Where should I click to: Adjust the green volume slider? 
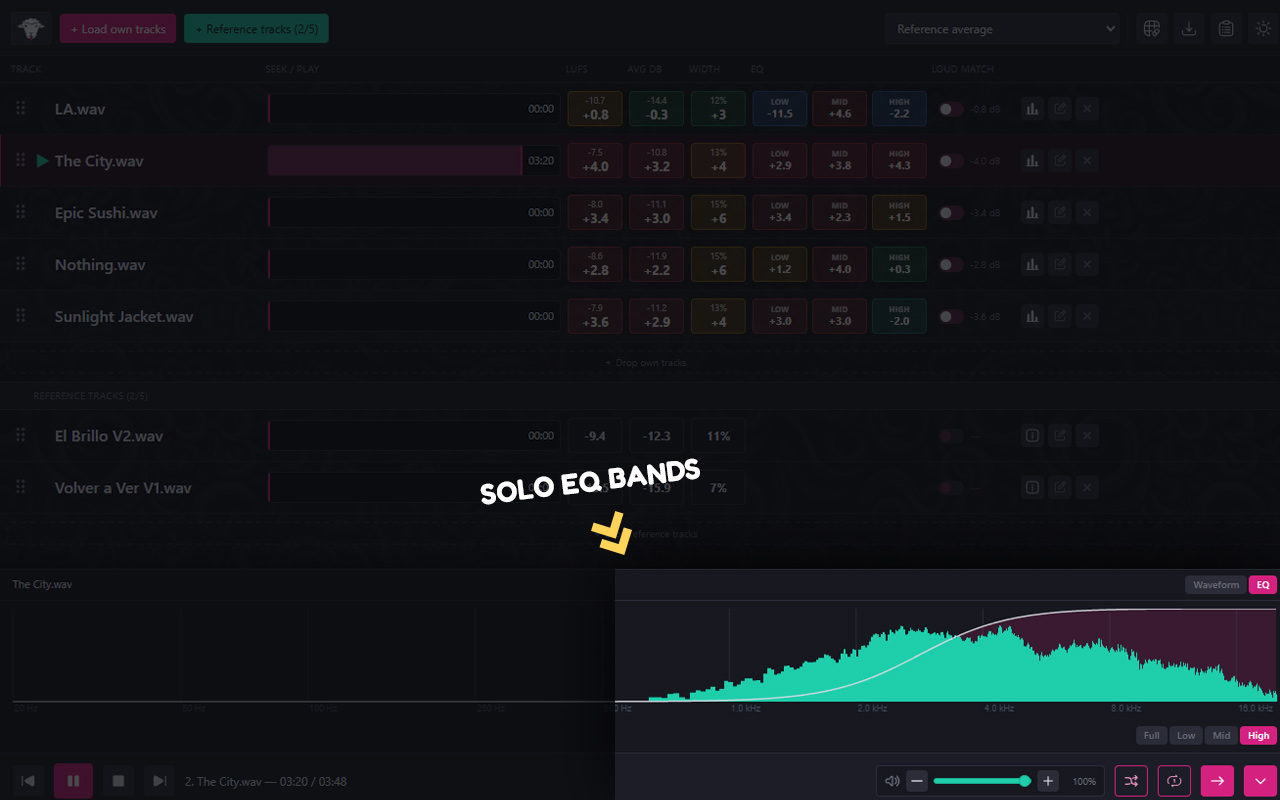click(x=982, y=781)
